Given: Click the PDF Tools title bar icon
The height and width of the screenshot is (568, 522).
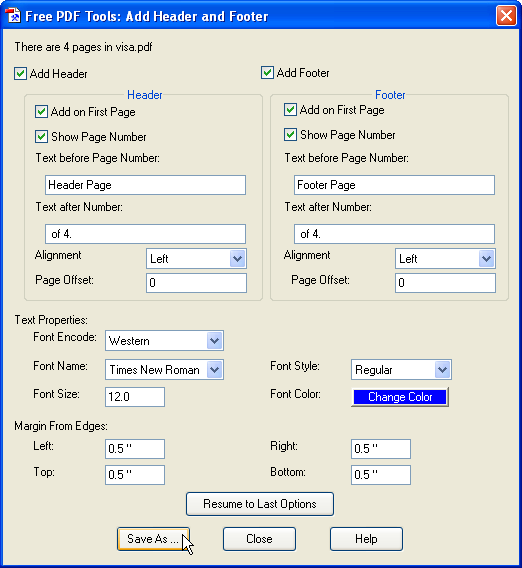Looking at the screenshot, I should [x=13, y=16].
